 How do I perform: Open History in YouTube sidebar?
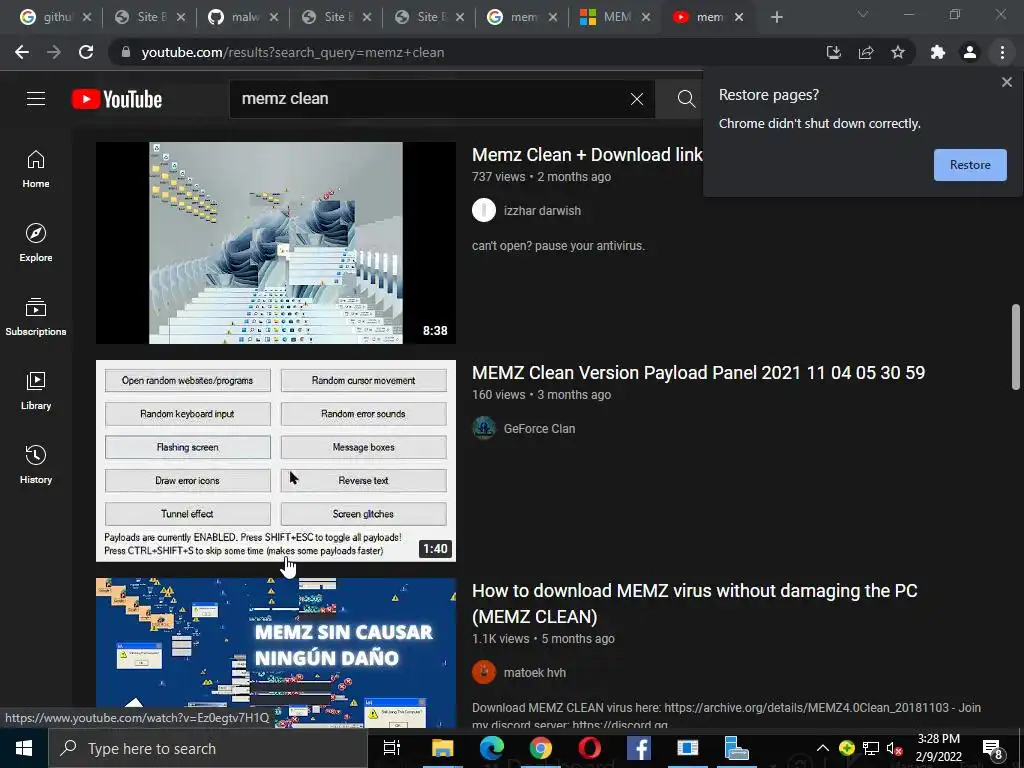click(36, 464)
